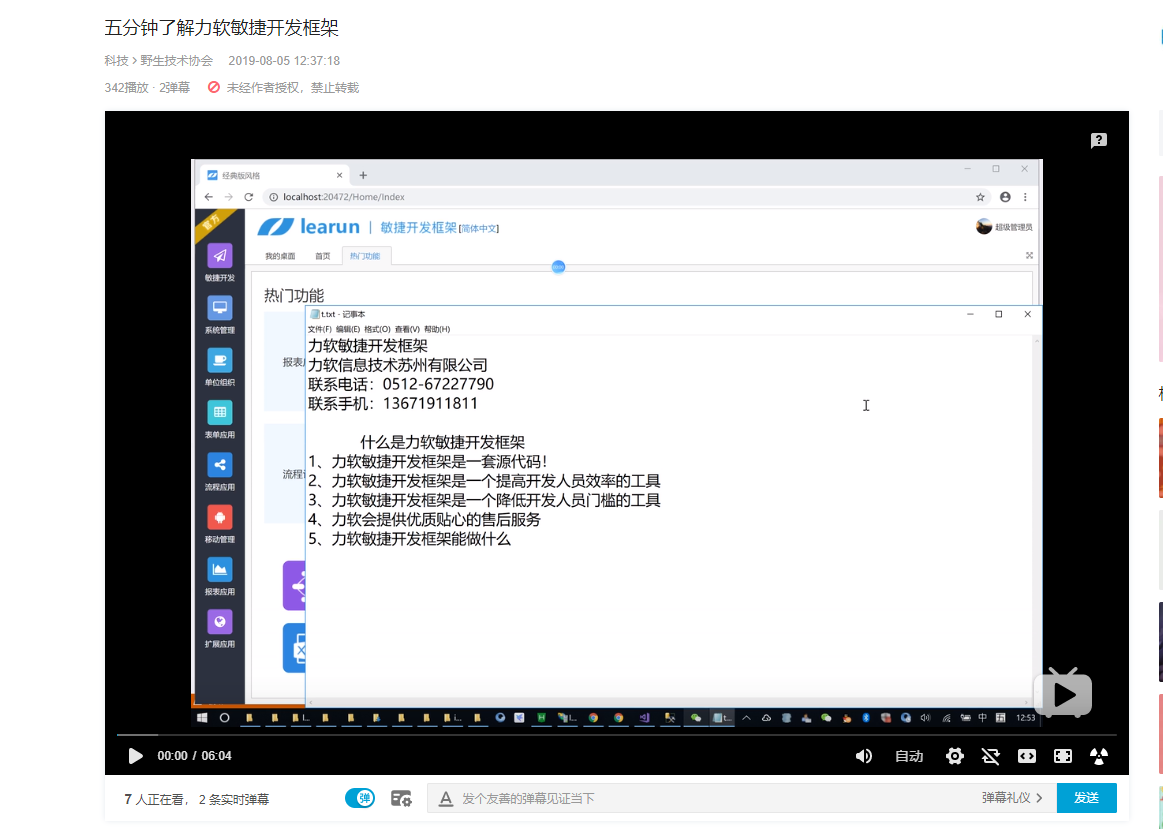Image resolution: width=1163 pixels, height=829 pixels.
Task: Click the Notepad line 联系手机:13671911811
Action: 392,403
